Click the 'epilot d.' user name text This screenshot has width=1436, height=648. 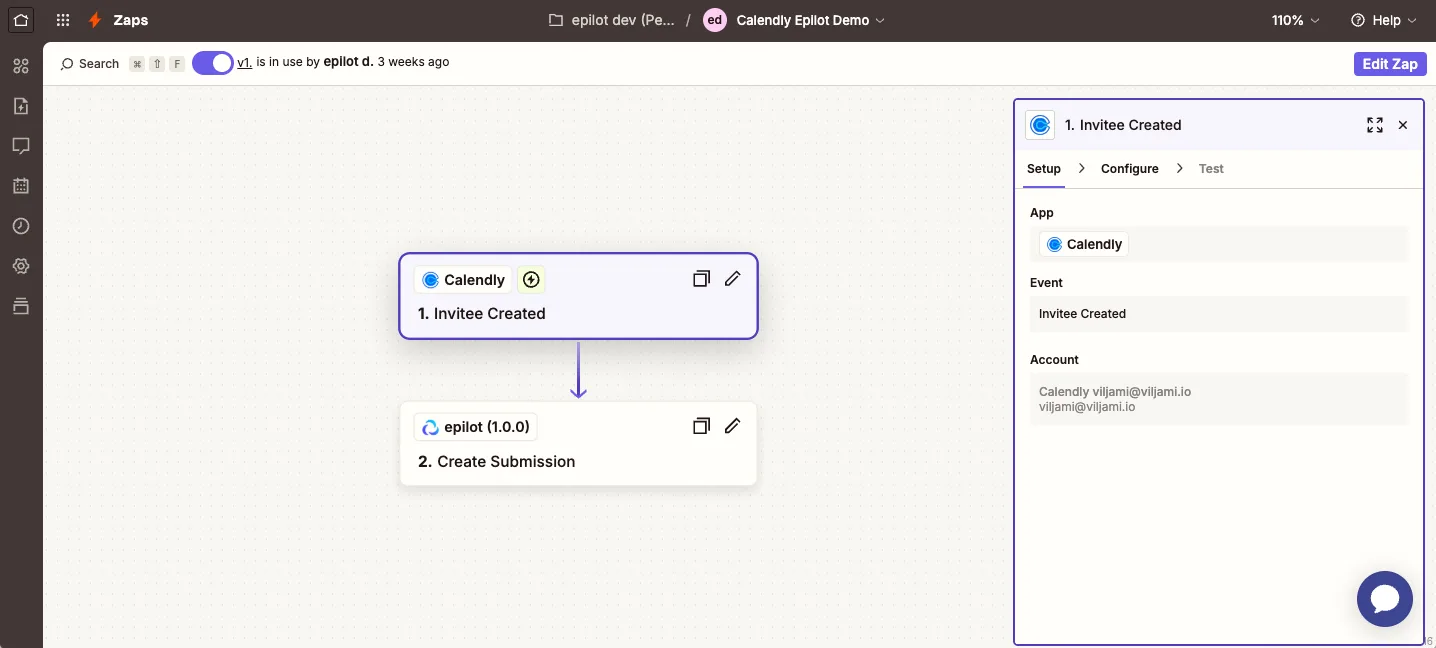point(348,62)
